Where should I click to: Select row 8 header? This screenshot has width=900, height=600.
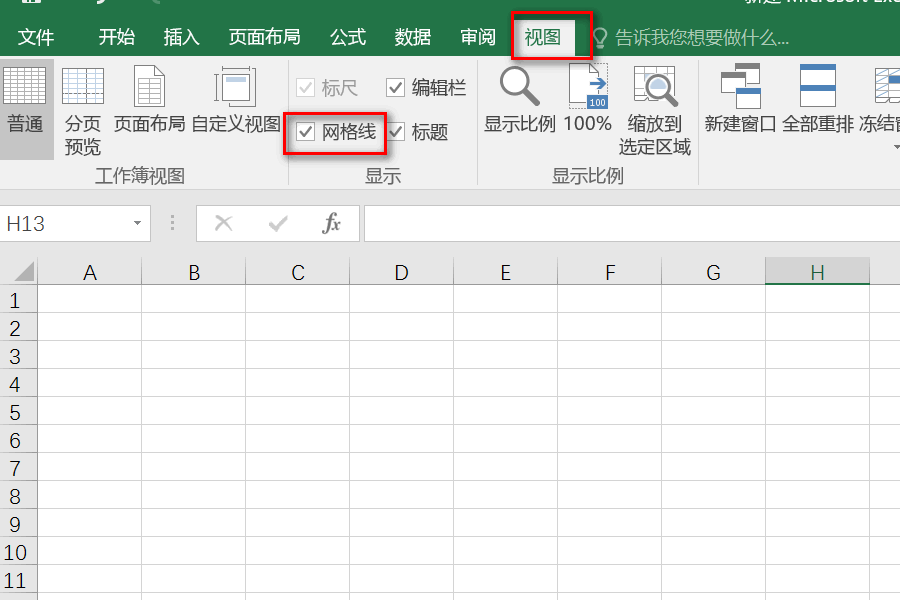point(18,496)
